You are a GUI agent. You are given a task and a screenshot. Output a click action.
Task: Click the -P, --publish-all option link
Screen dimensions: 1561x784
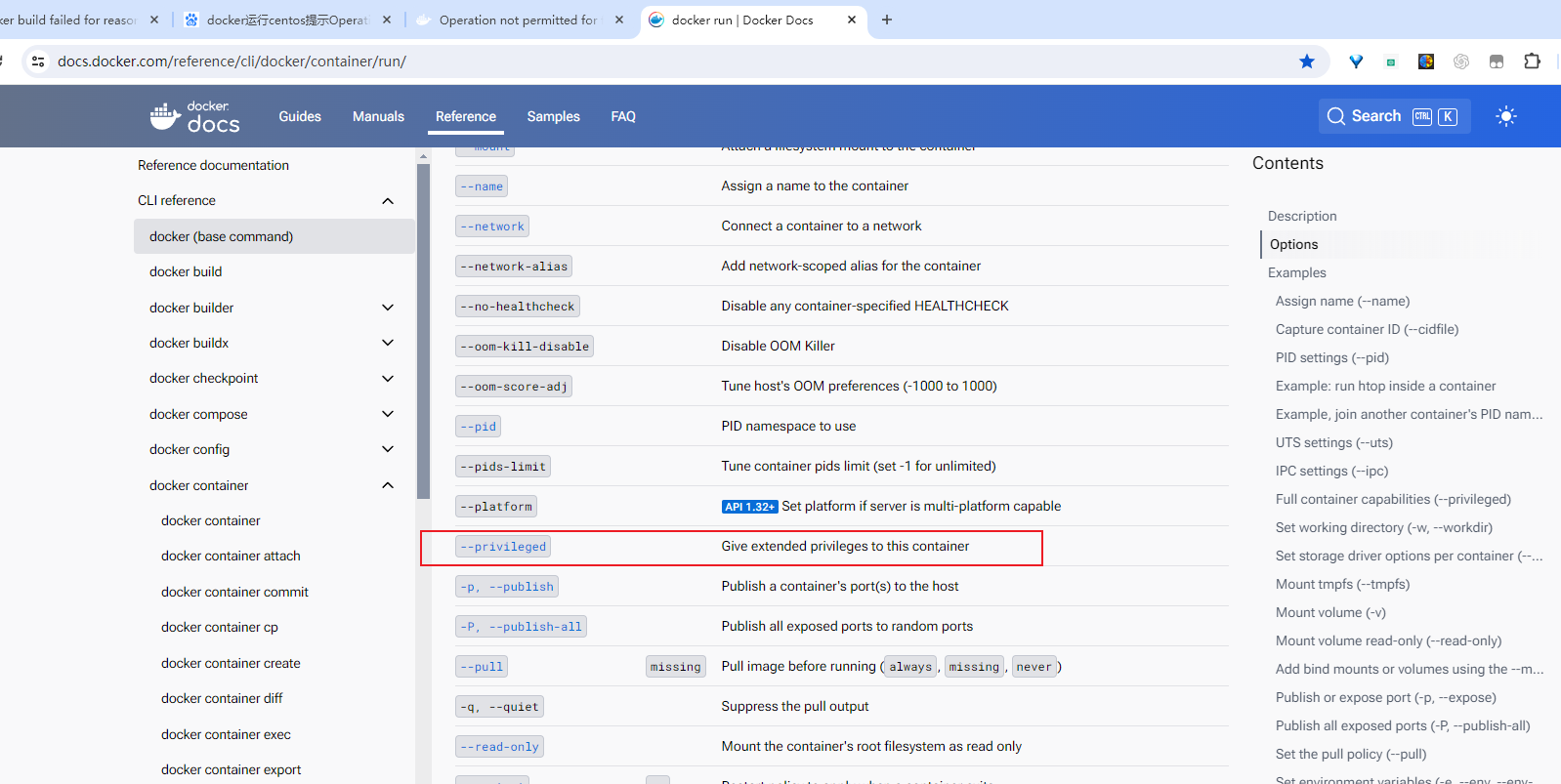(521, 627)
